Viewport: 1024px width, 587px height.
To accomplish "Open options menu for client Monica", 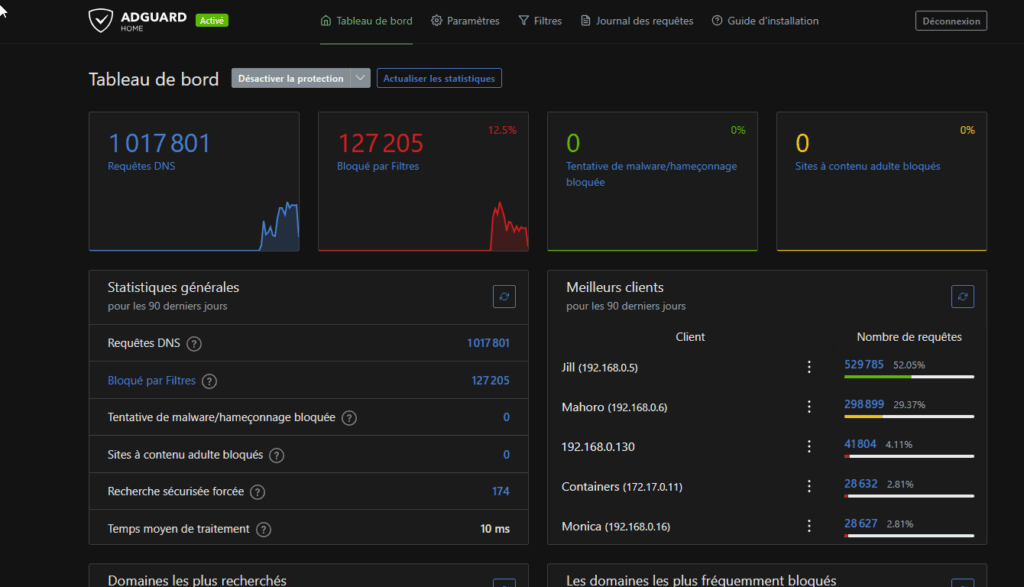I will (809, 526).
